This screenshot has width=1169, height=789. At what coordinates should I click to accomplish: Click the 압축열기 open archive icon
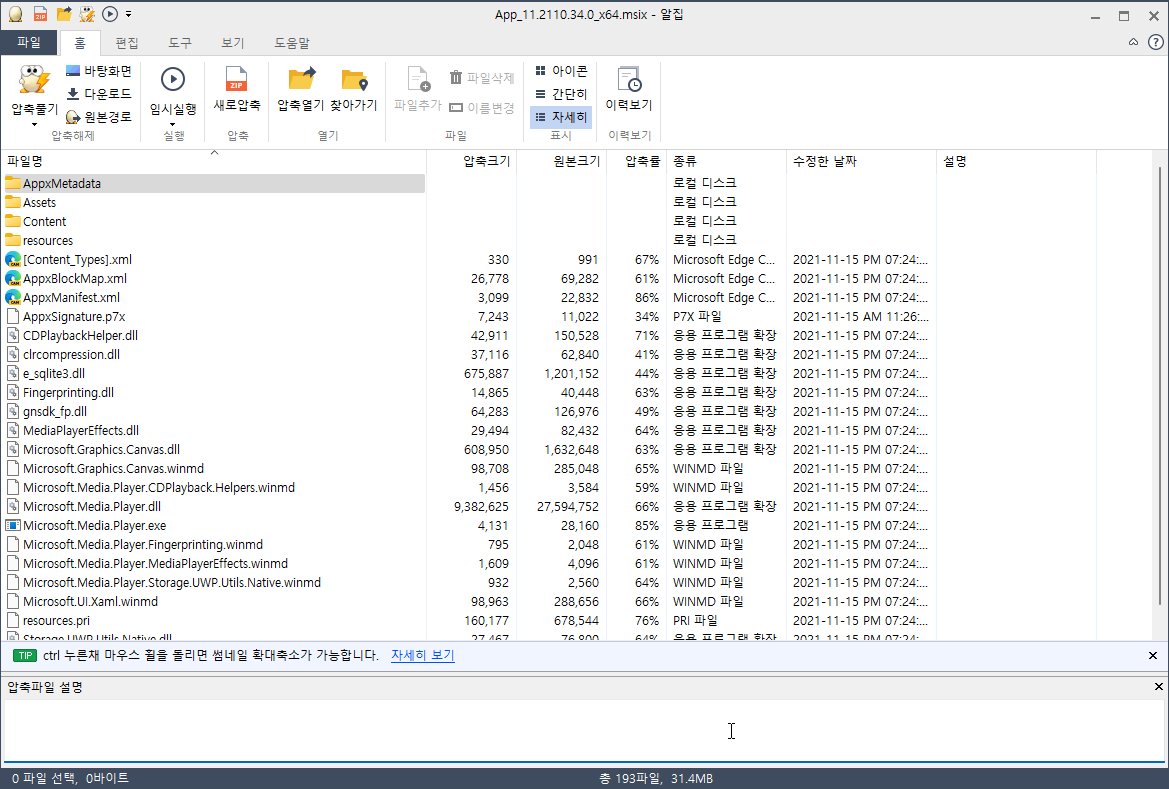[301, 78]
